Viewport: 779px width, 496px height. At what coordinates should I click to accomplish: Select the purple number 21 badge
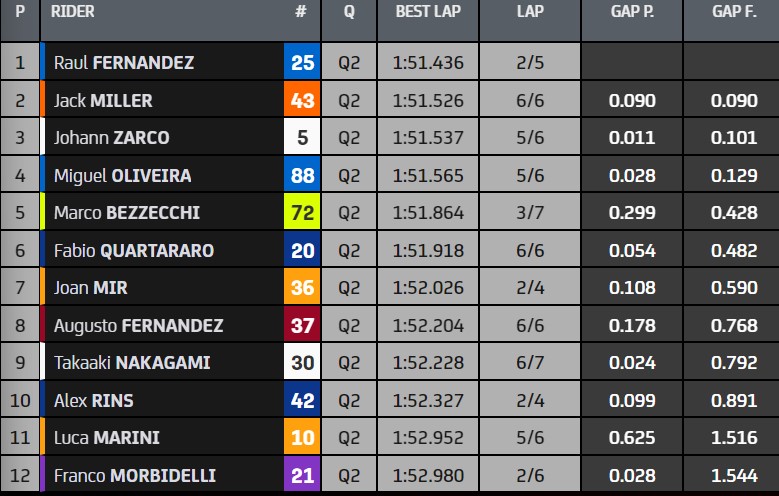coord(302,475)
